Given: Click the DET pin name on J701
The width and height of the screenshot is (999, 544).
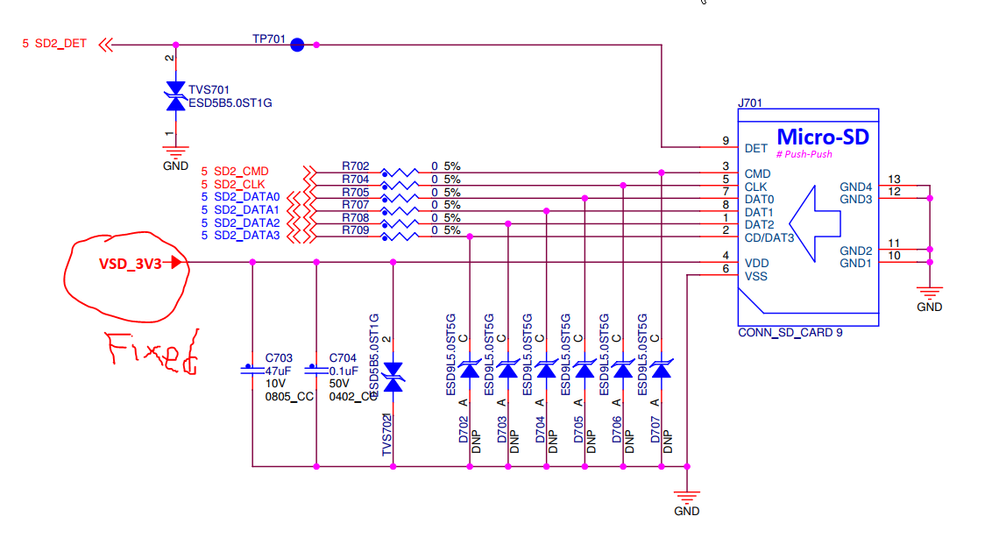Looking at the screenshot, I should [756, 148].
